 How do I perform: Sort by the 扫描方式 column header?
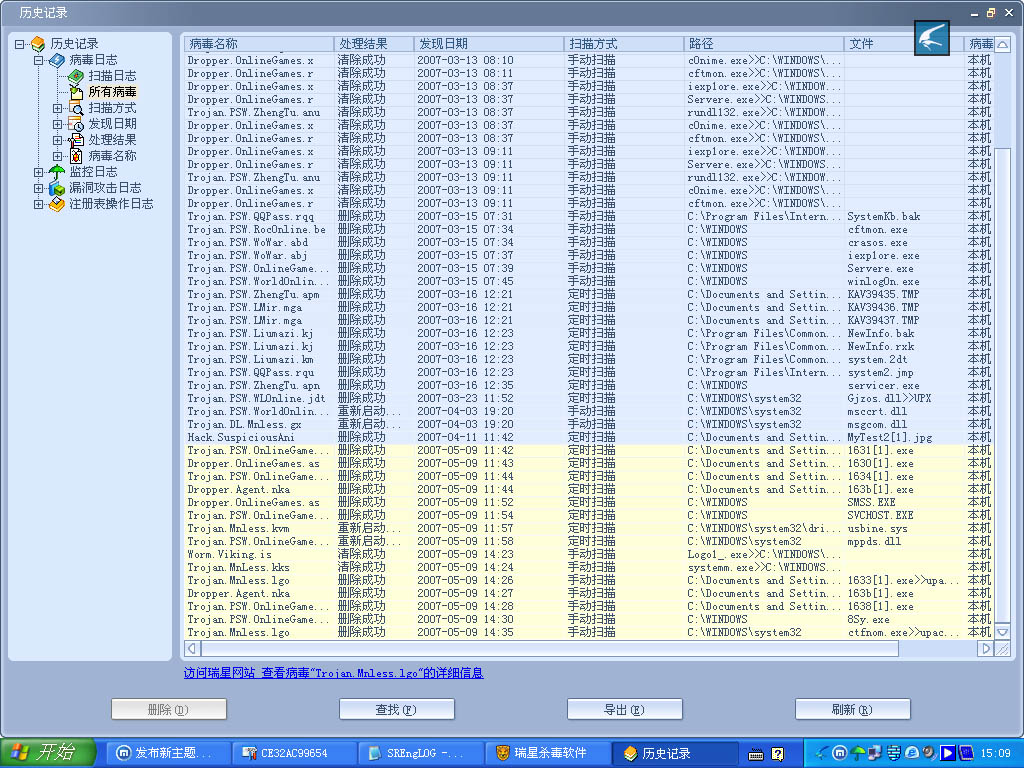(624, 44)
